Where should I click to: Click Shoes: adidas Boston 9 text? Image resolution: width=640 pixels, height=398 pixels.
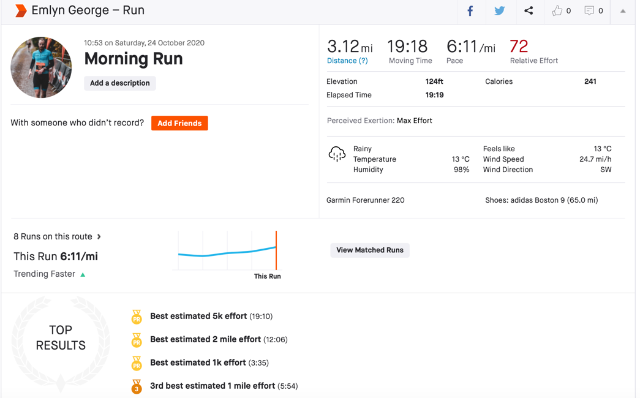541,200
